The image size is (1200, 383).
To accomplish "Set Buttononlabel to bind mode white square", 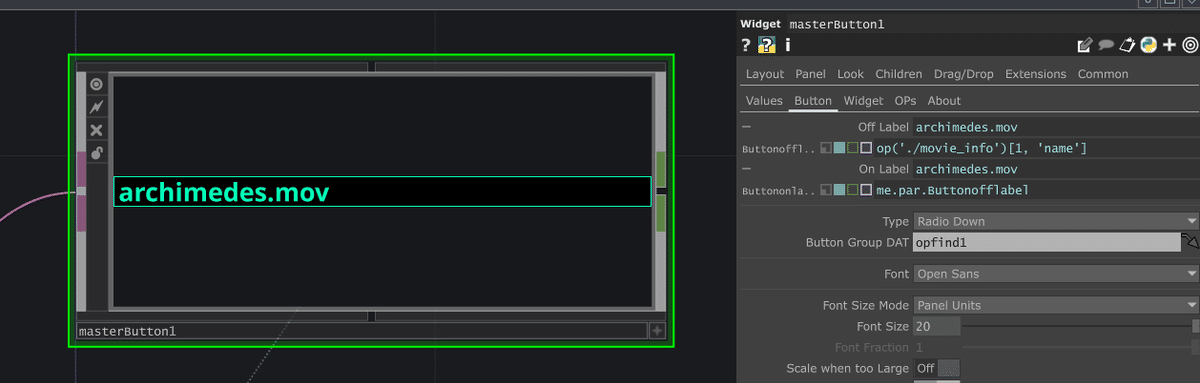I will point(866,189).
